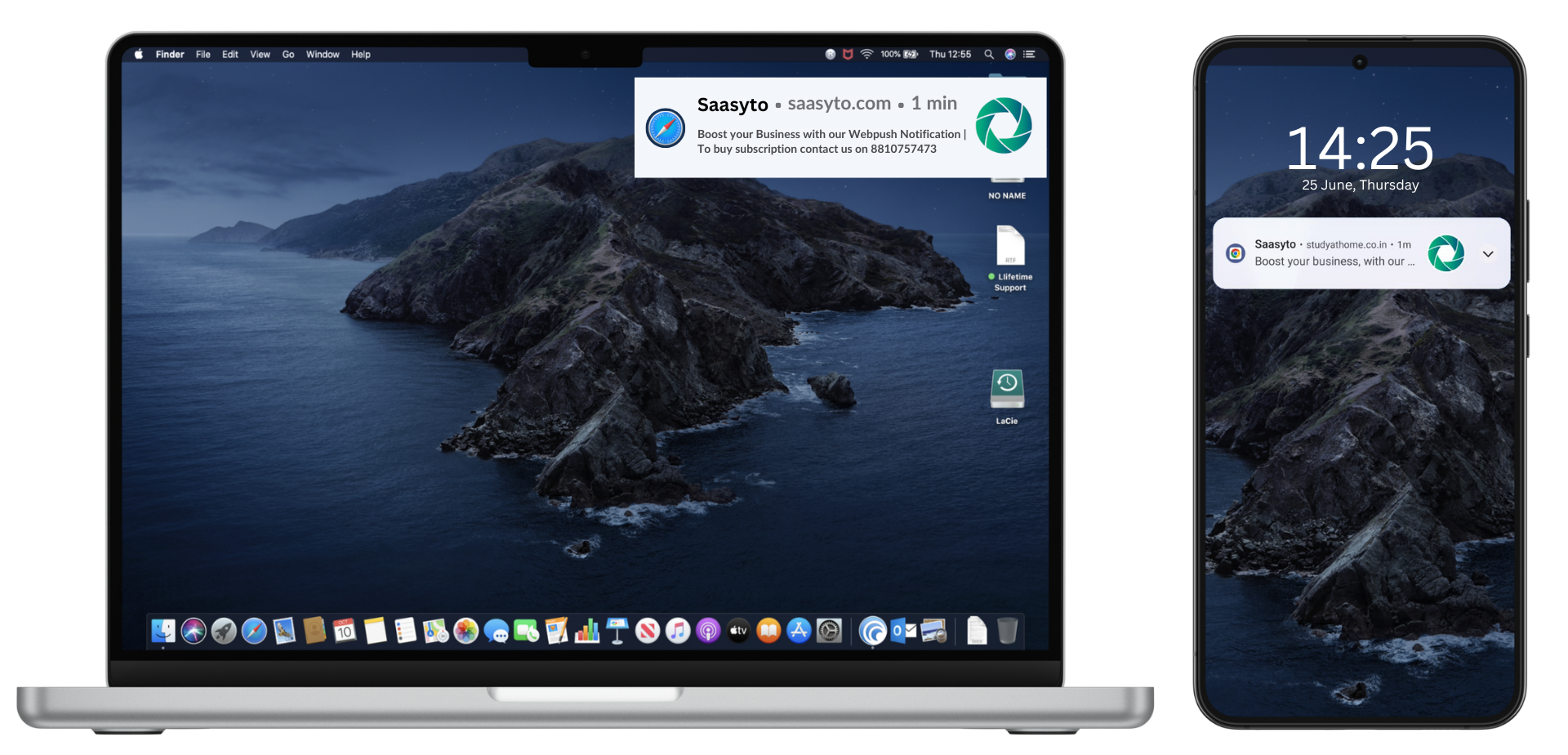Open App Store in the dock
Screen dimensions: 1568x755
tap(799, 631)
